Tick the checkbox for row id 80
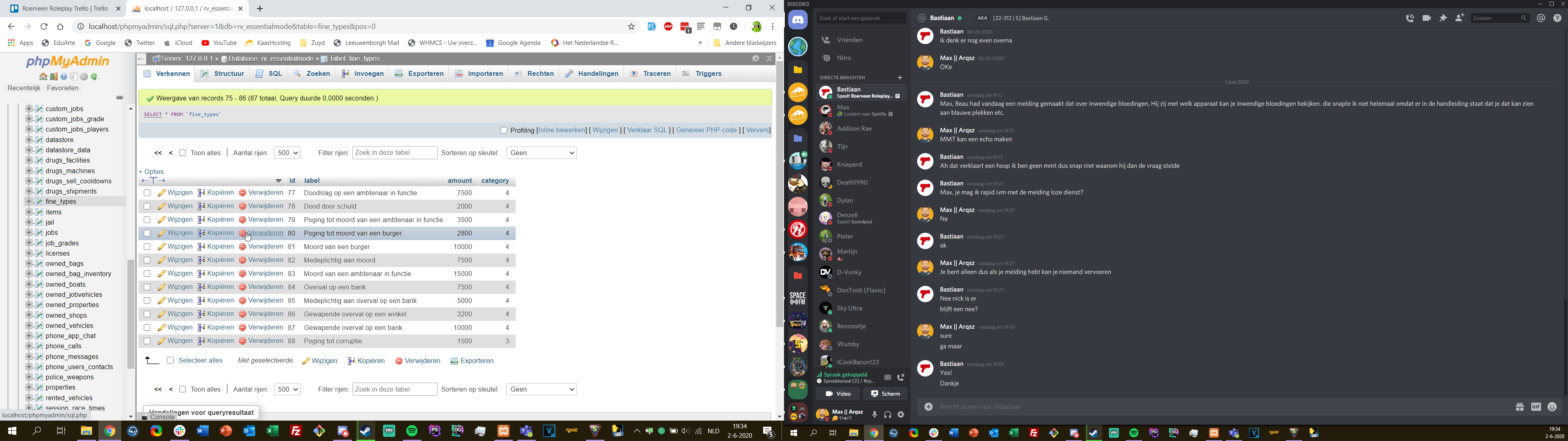The width and height of the screenshot is (1568, 441). pyautogui.click(x=147, y=233)
